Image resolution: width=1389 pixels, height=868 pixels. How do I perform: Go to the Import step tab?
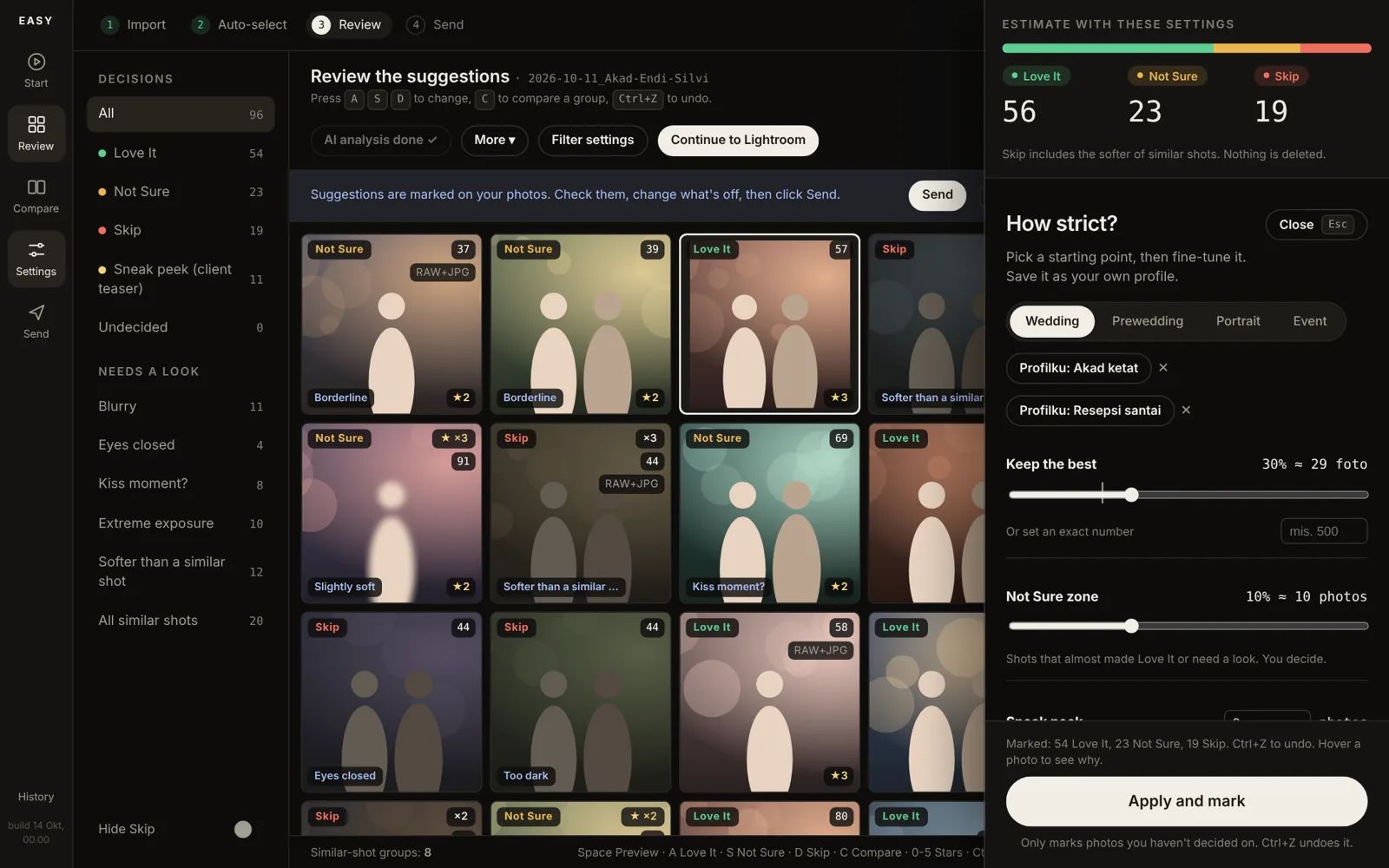point(134,25)
